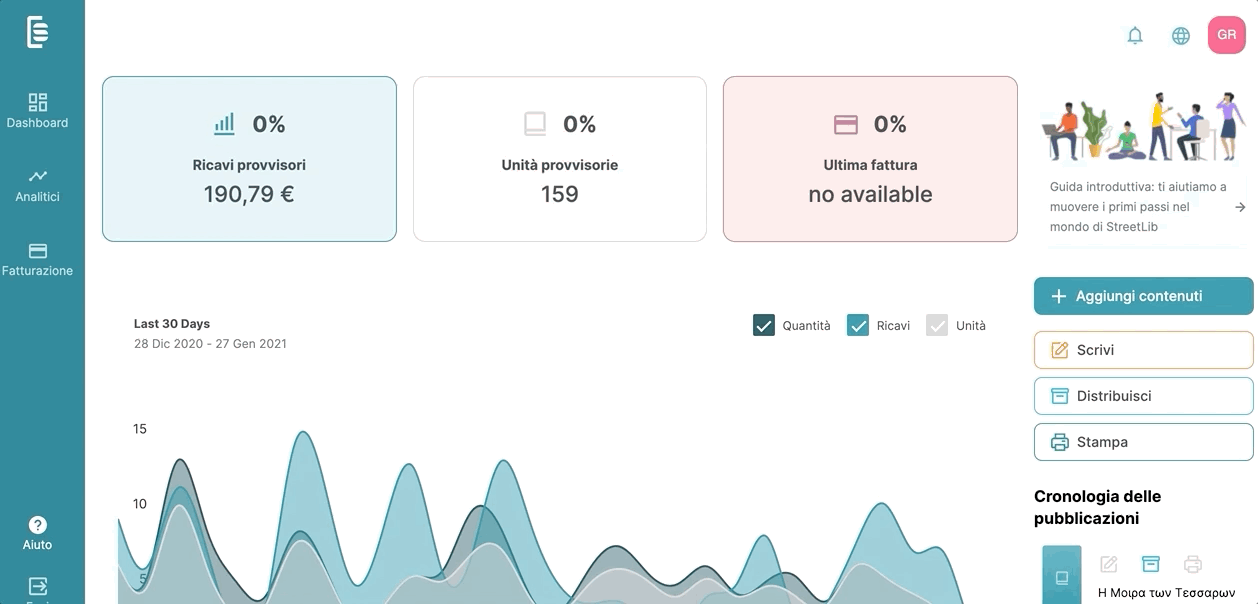
Task: Open the notifications bell icon
Action: pyautogui.click(x=1135, y=36)
